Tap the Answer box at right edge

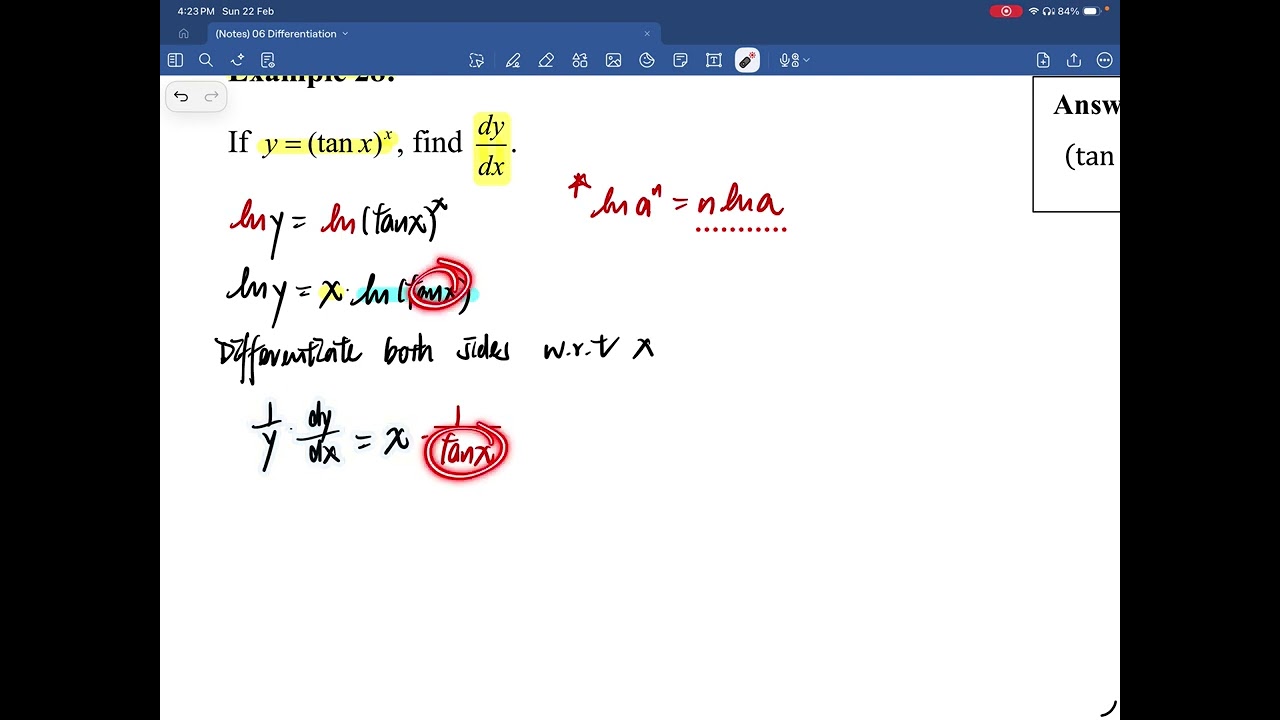point(1076,144)
